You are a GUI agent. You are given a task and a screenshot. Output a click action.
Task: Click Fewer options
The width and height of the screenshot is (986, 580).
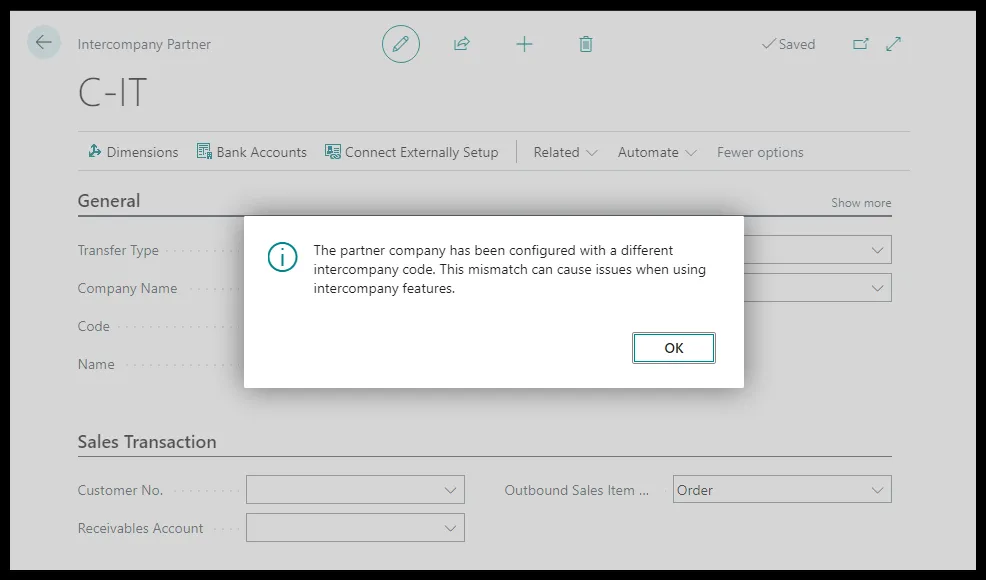coord(760,152)
